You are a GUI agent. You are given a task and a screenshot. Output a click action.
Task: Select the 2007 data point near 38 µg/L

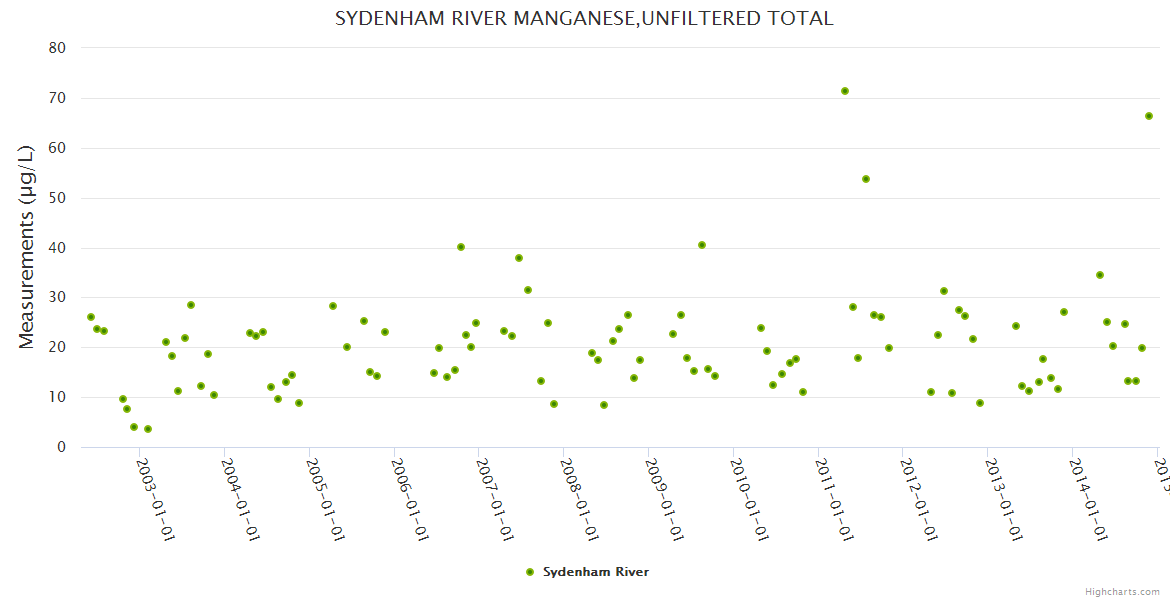point(519,258)
